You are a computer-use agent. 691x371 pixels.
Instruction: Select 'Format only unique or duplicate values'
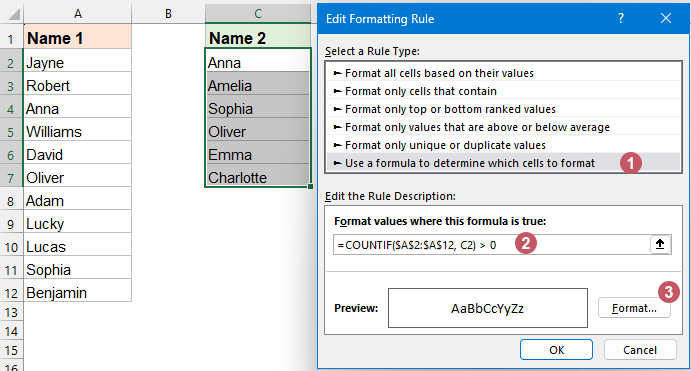pos(503,145)
